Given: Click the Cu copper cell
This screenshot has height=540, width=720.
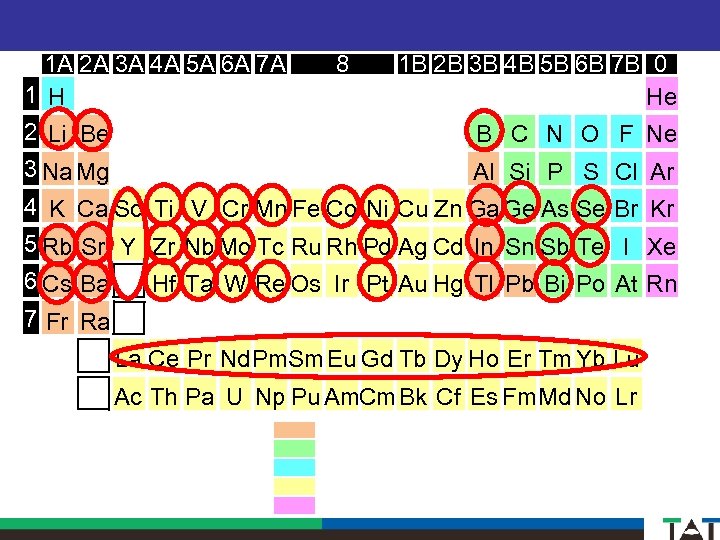Looking at the screenshot, I should click(413, 206).
